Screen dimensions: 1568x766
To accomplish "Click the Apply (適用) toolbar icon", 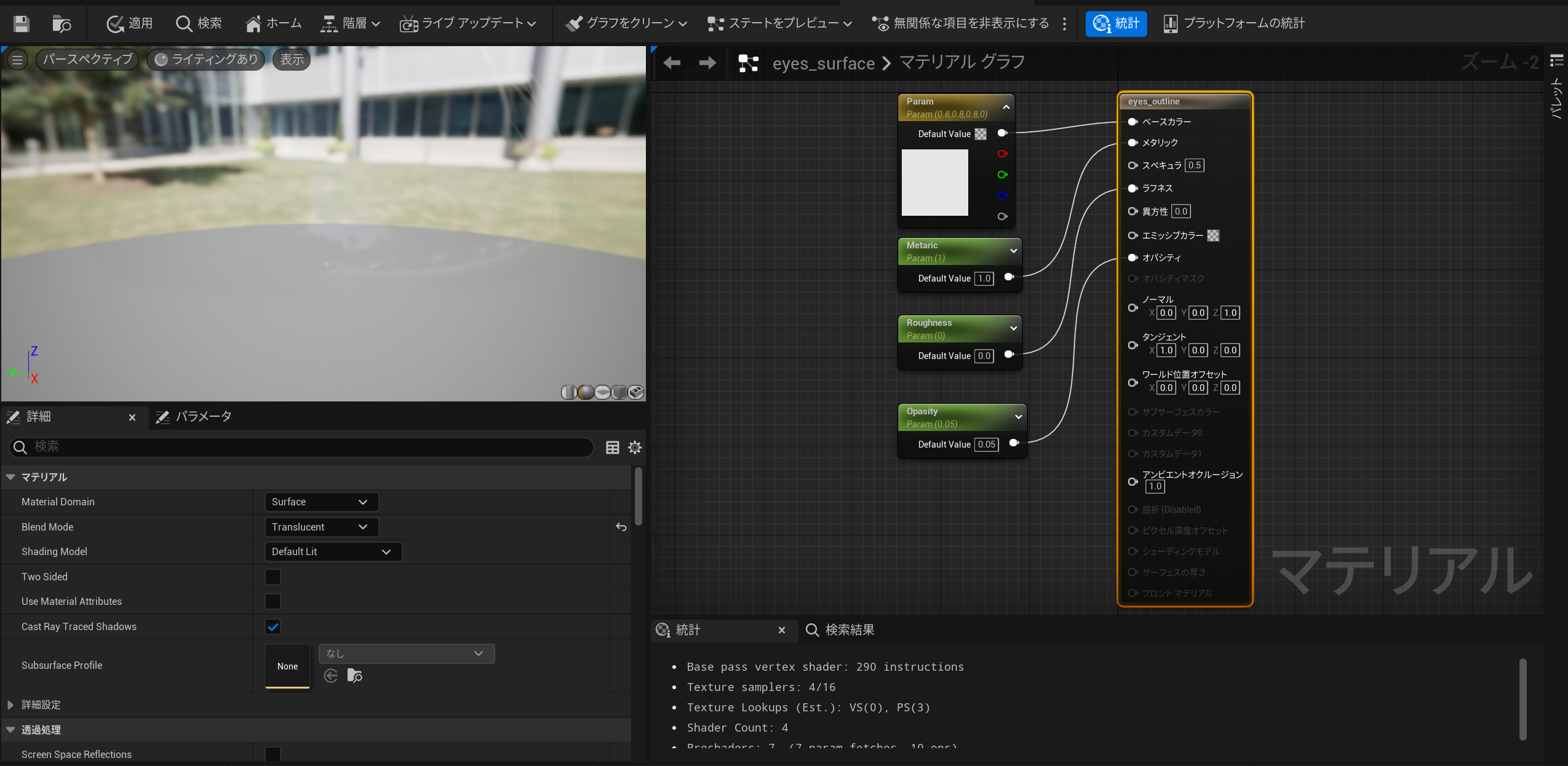I will pos(130,23).
